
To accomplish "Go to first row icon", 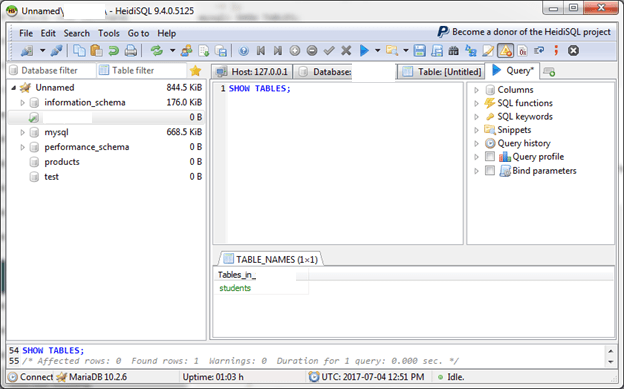I will pos(261,51).
